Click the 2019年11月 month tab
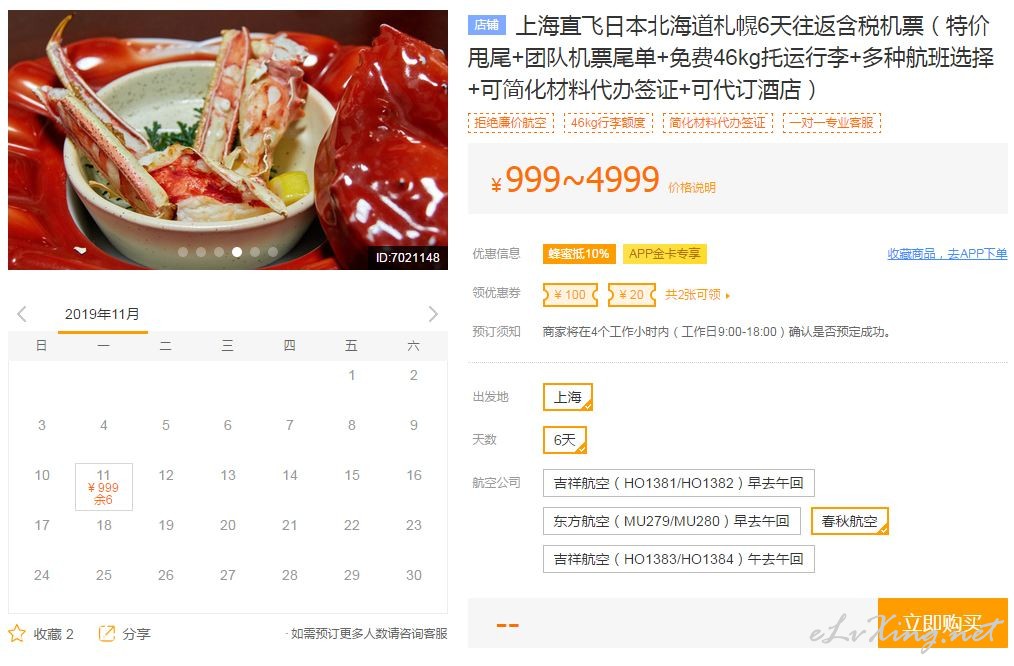The height and width of the screenshot is (666, 1014). pos(102,314)
